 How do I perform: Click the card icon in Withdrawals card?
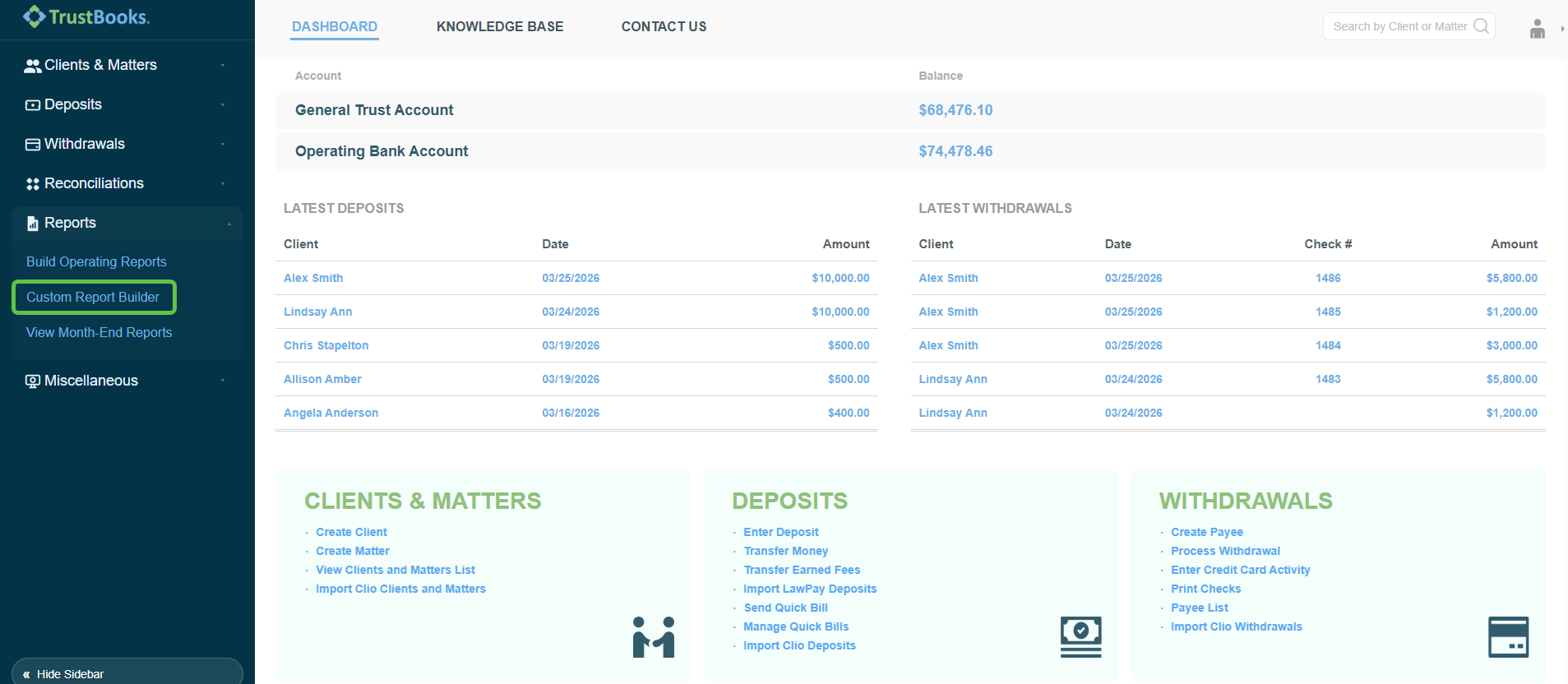tap(1509, 637)
